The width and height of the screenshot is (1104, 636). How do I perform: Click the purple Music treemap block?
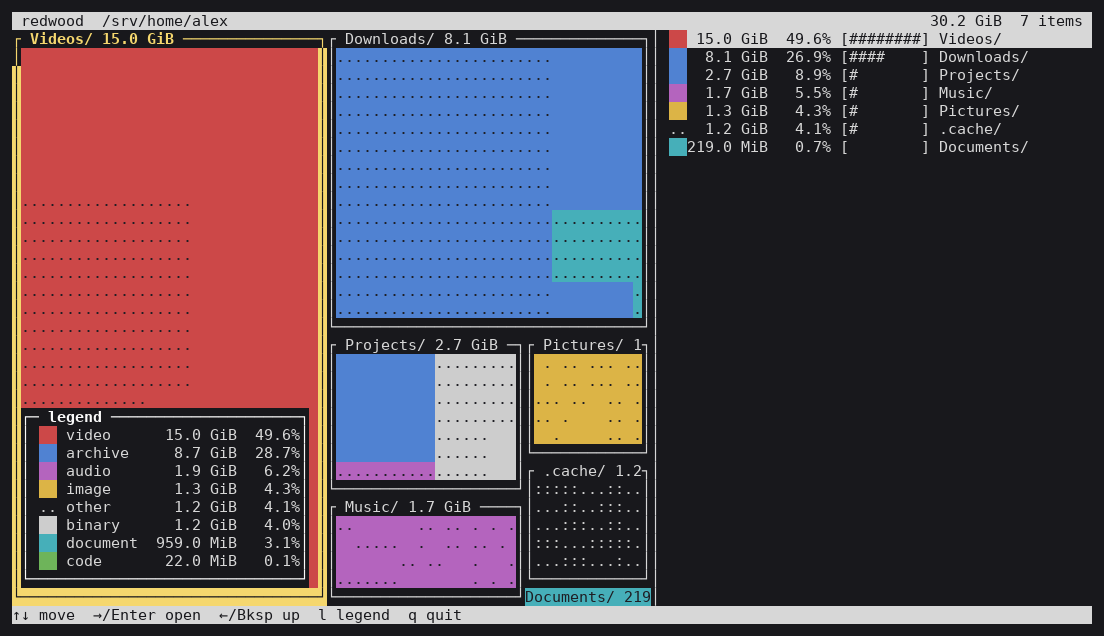(426, 552)
